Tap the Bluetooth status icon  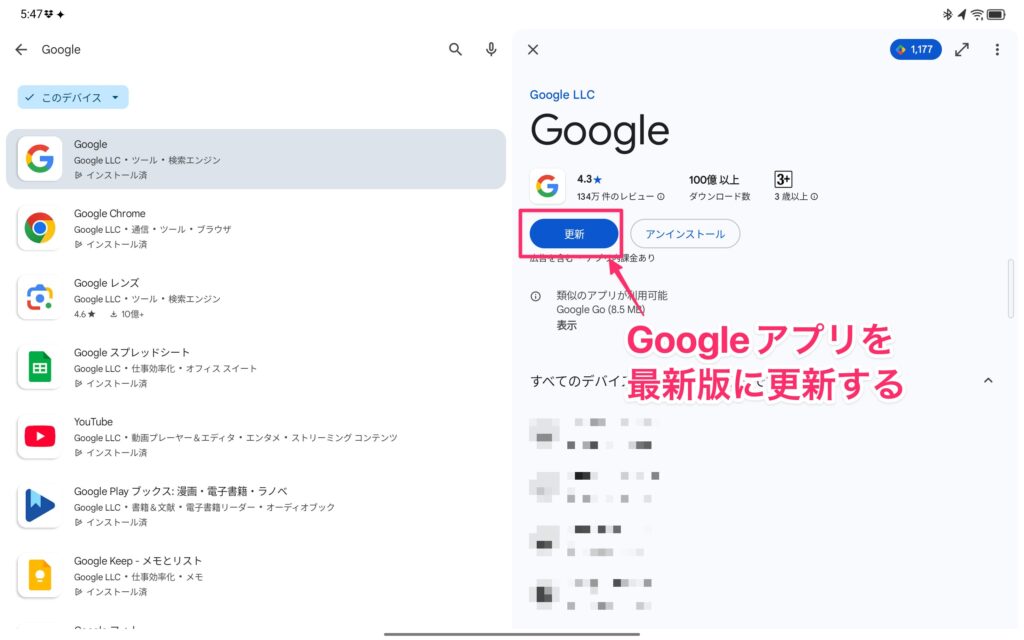coord(948,14)
